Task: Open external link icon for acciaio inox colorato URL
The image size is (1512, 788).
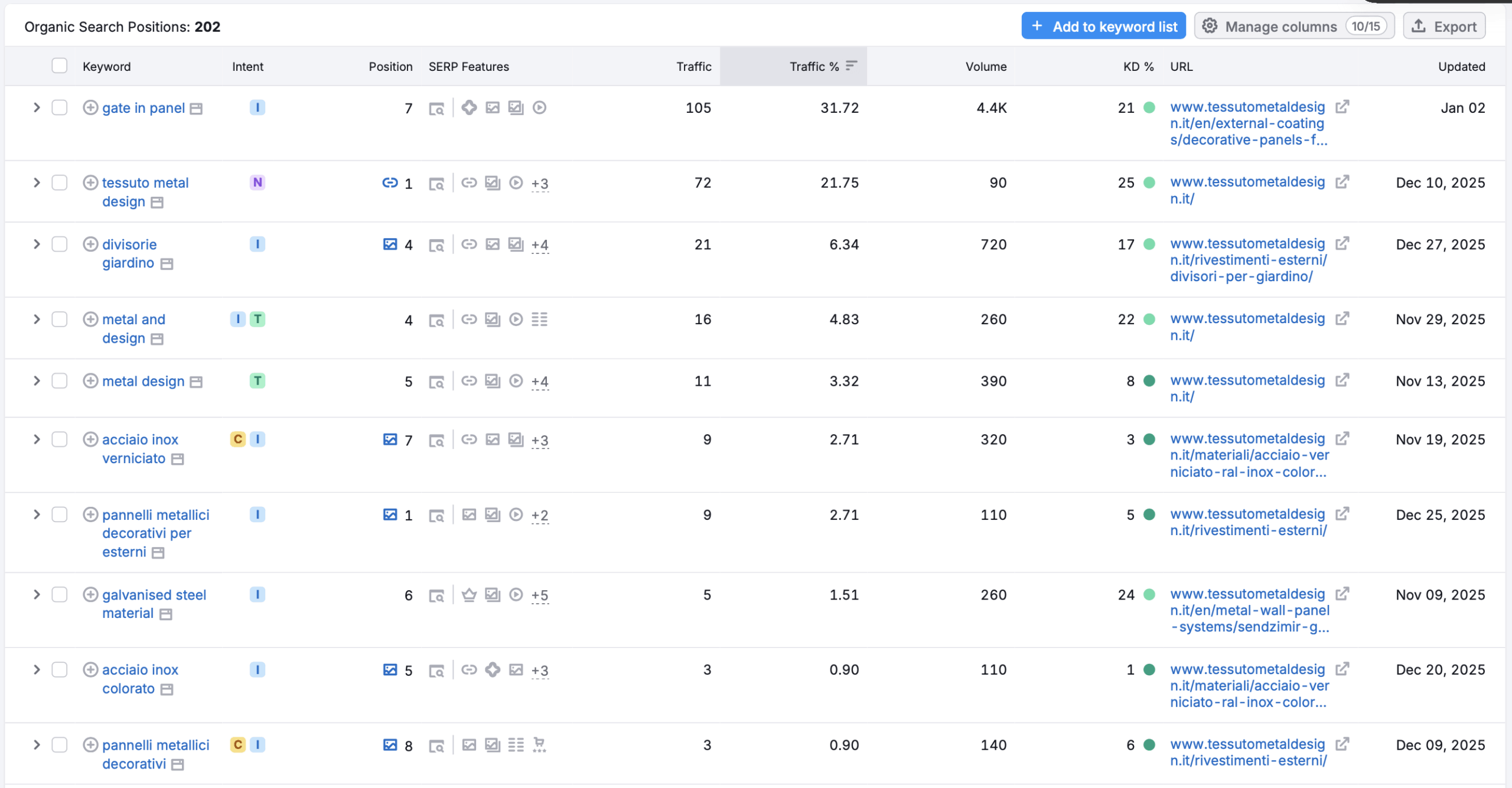Action: click(1342, 669)
